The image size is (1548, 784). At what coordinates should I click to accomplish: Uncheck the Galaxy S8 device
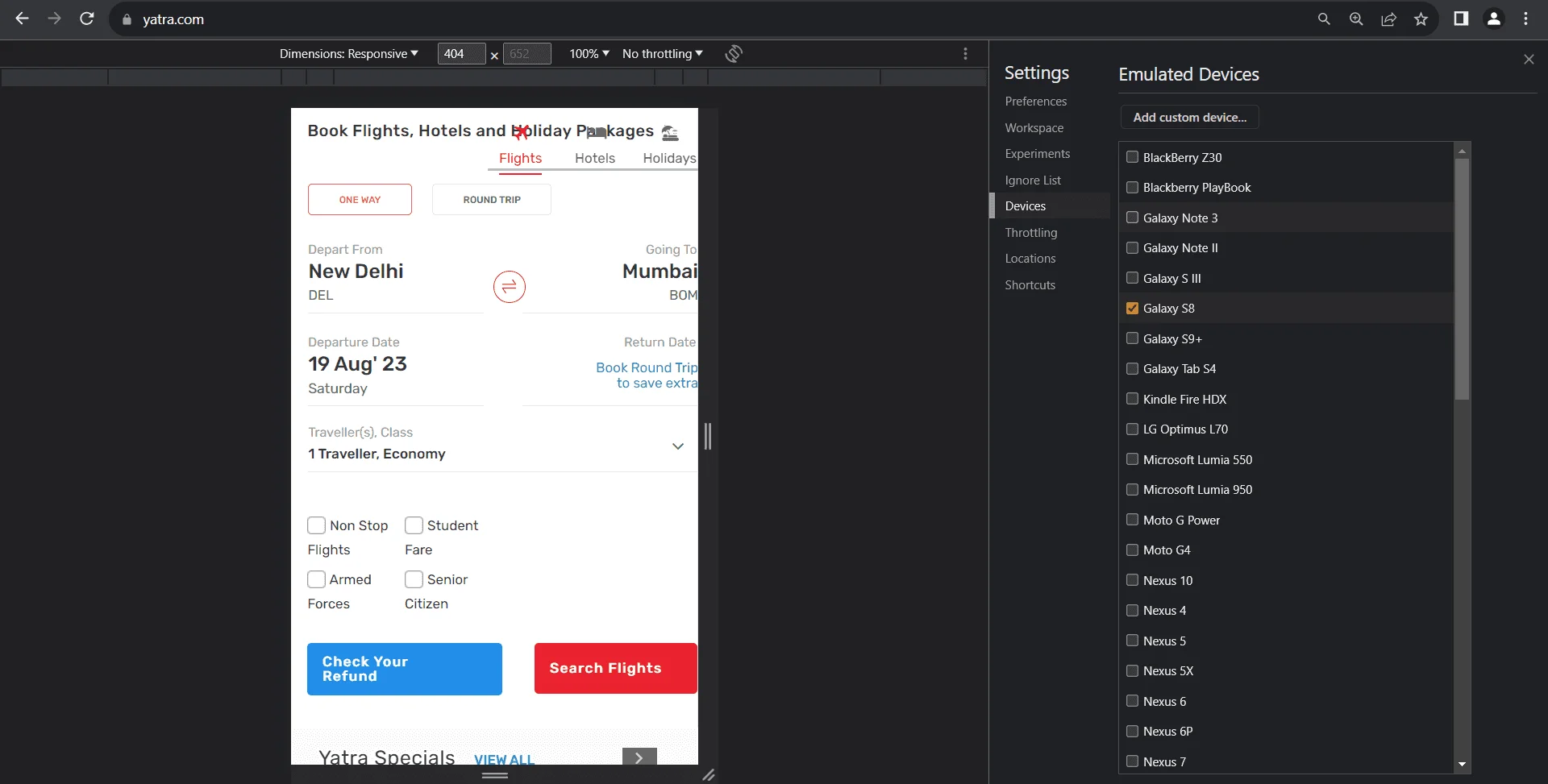coord(1132,308)
